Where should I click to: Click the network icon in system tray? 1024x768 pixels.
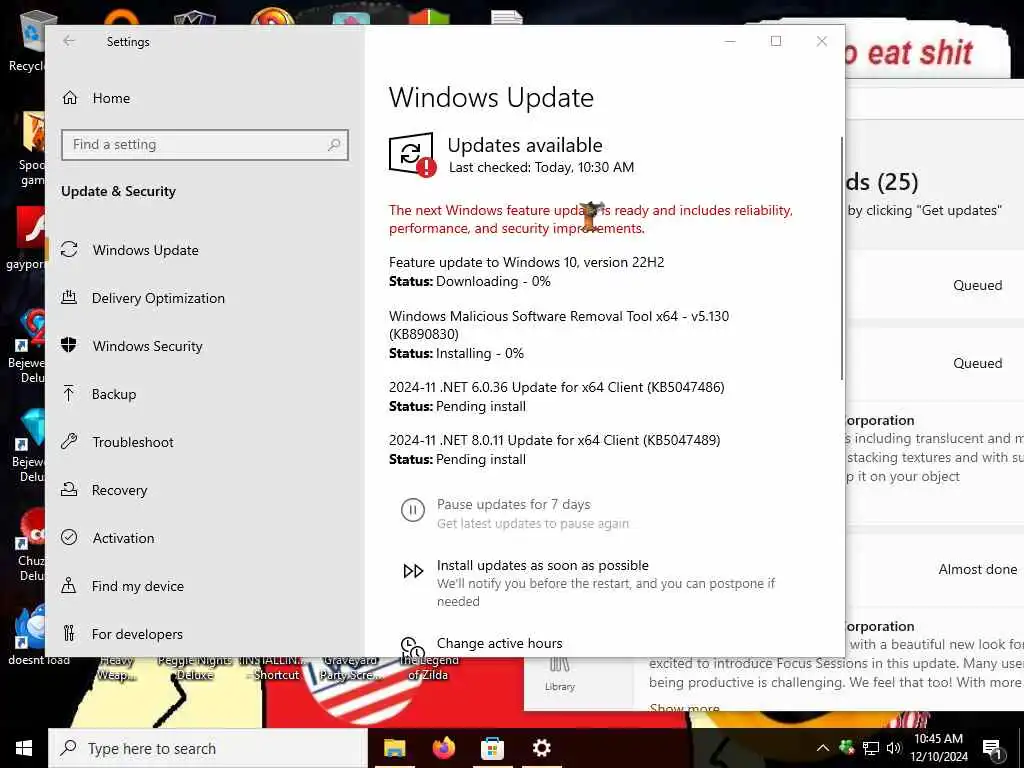pos(871,748)
